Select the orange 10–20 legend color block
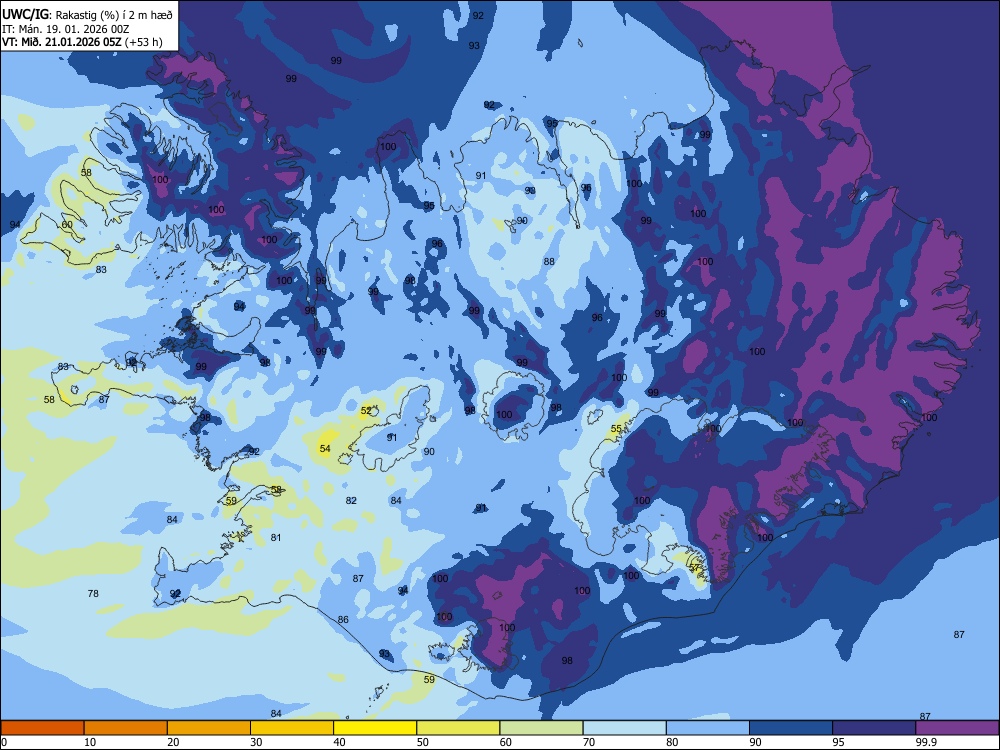Screen dimensions: 1000x750 126,728
